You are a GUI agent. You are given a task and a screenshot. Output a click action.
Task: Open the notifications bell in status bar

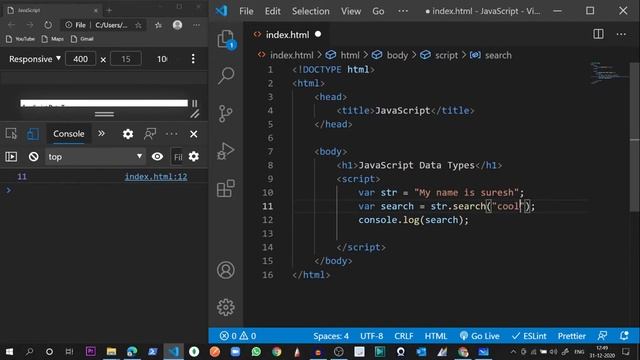tap(624, 336)
